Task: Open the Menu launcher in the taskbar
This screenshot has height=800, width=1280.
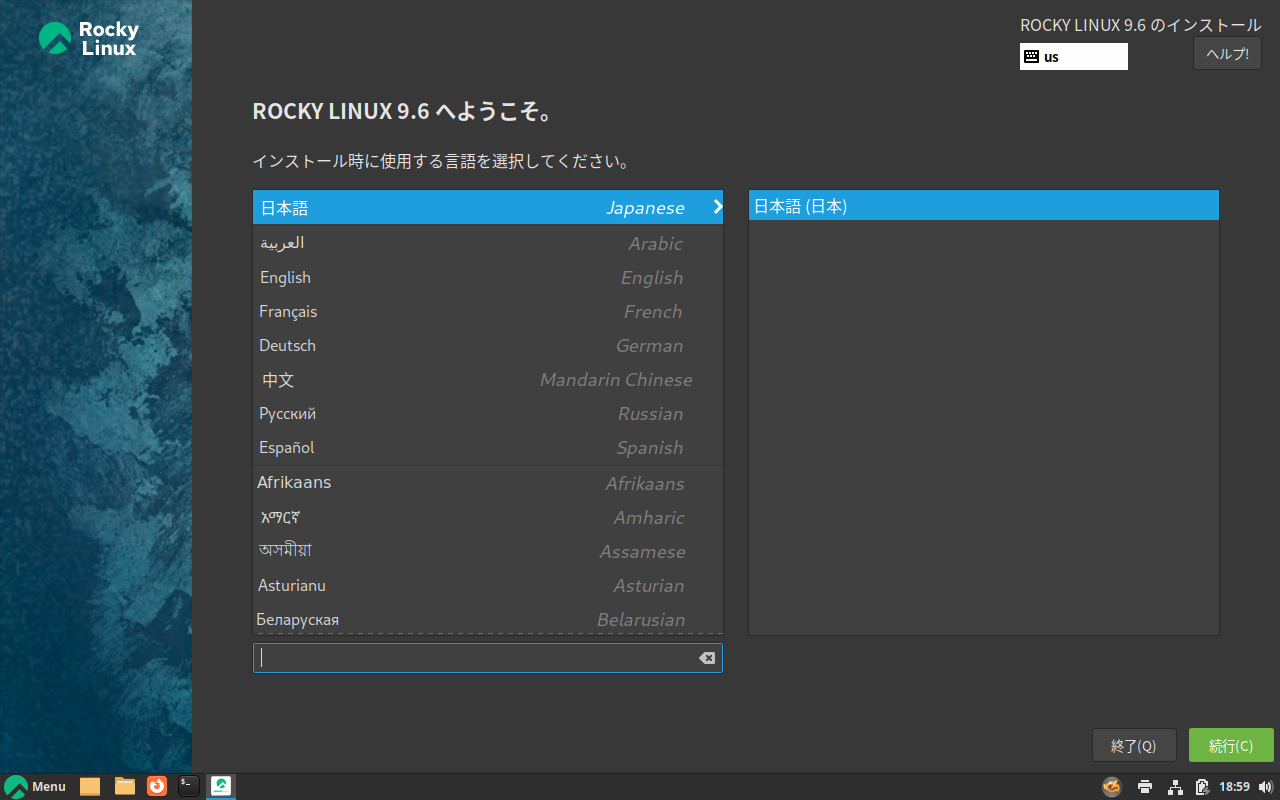Action: 36,786
